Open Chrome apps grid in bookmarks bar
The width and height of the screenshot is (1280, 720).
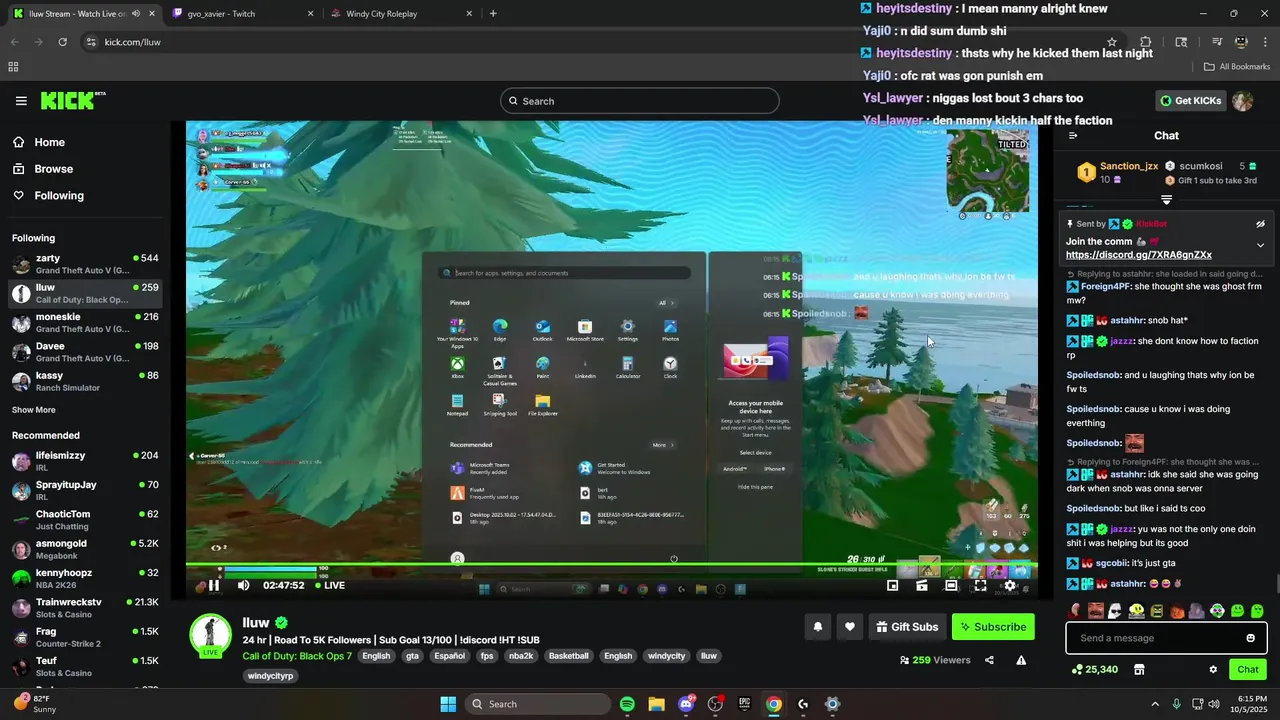[x=13, y=67]
